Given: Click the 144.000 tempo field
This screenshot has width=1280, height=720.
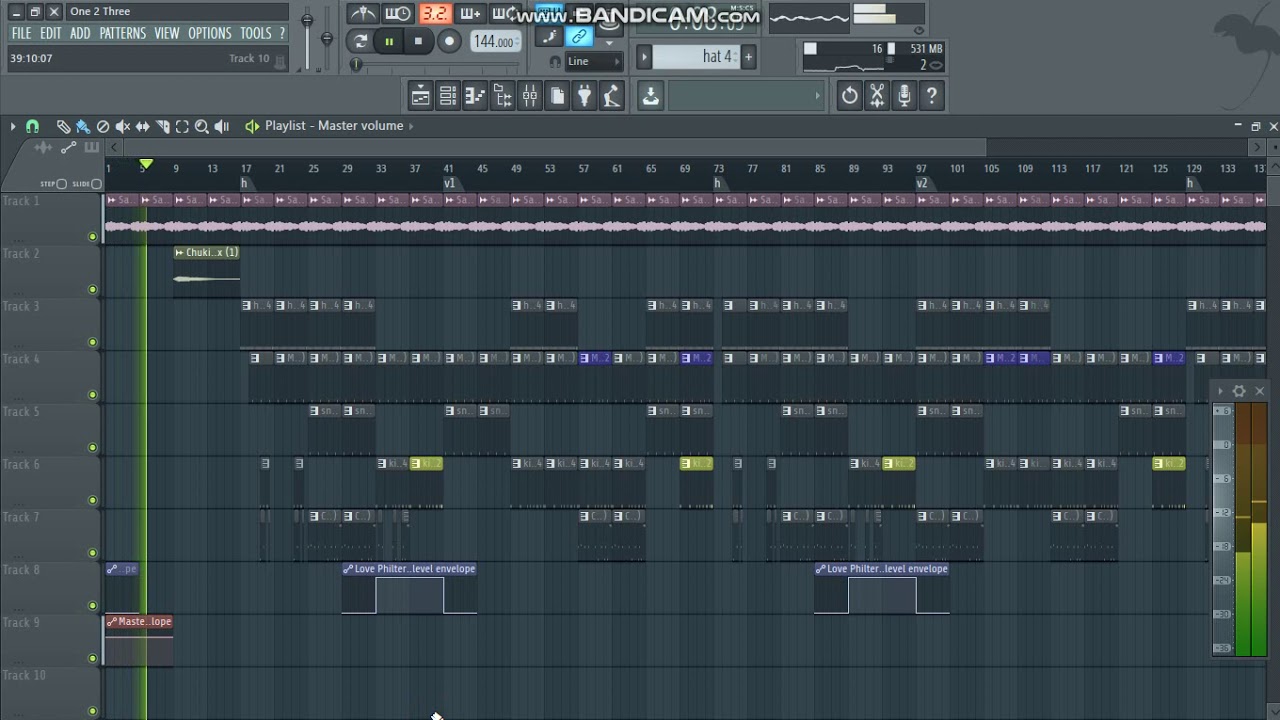Looking at the screenshot, I should coord(495,42).
